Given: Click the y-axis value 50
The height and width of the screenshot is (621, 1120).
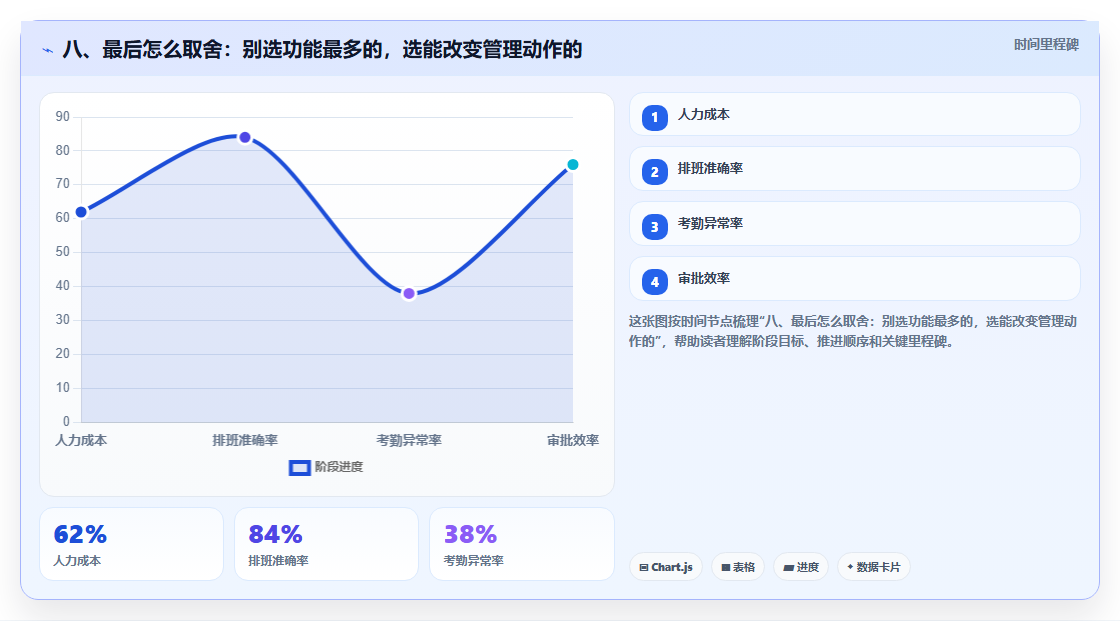Looking at the screenshot, I should pos(63,252).
